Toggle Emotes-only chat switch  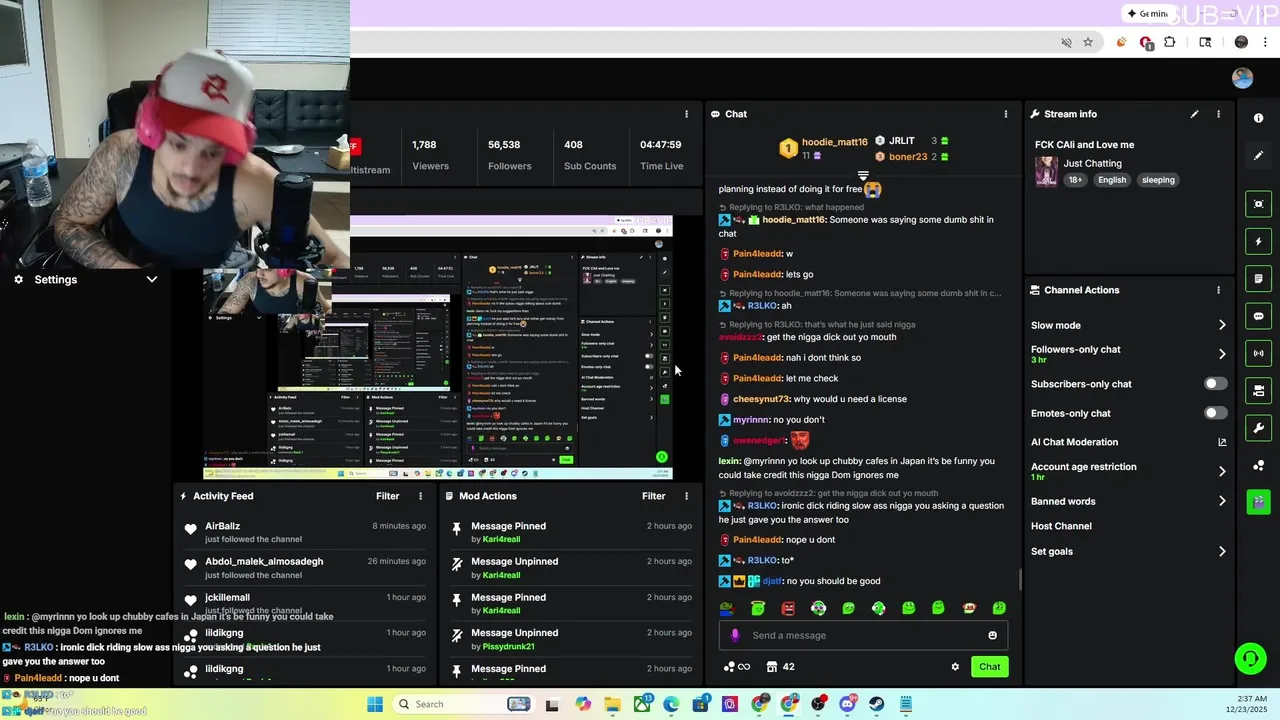(x=1215, y=413)
